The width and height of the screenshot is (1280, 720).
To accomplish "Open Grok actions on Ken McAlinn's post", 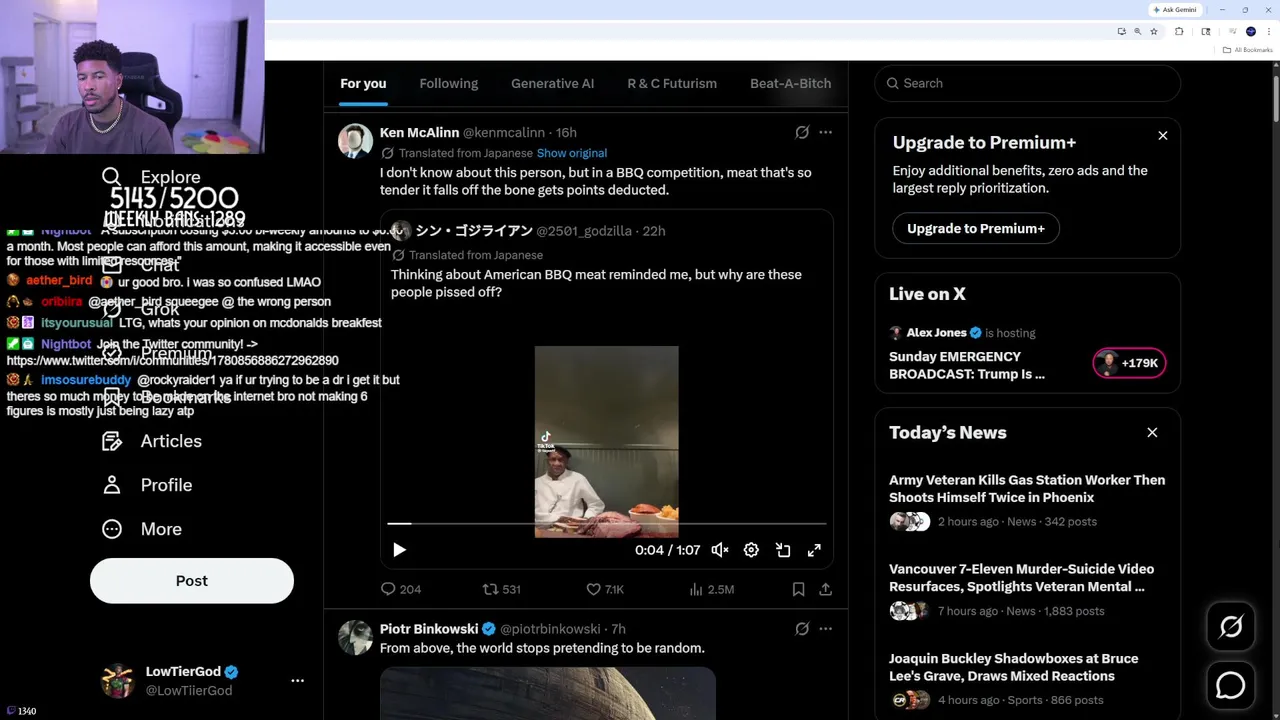I will [802, 132].
